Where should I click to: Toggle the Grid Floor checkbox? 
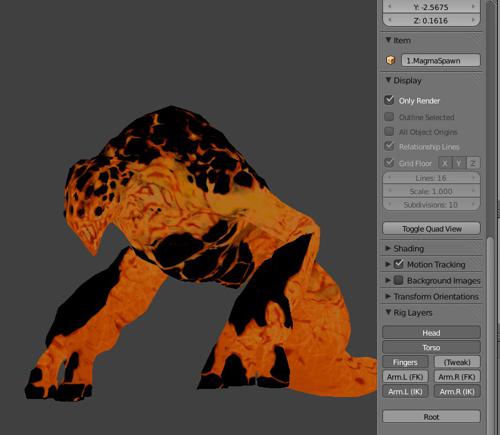(x=389, y=163)
